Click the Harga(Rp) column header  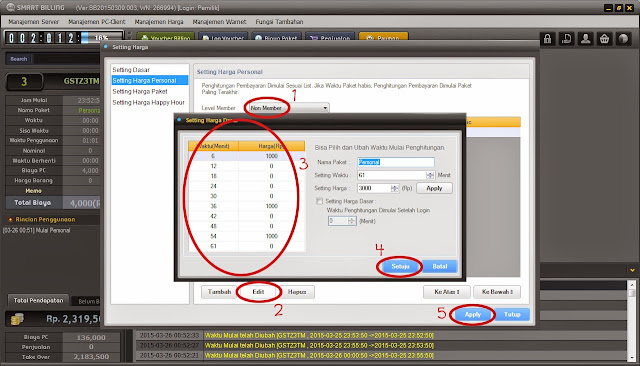pyautogui.click(x=271, y=146)
